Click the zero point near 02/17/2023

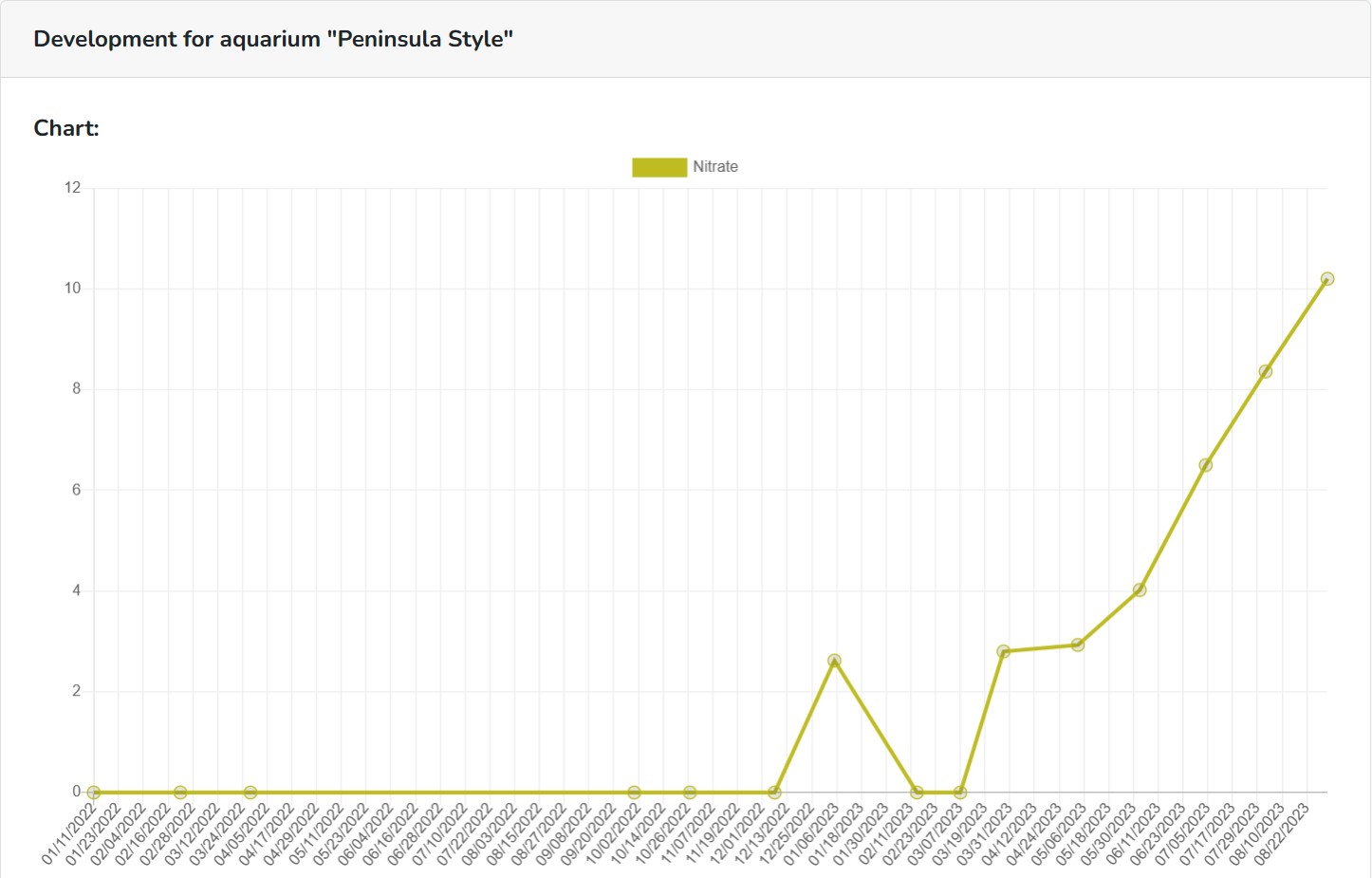click(917, 793)
